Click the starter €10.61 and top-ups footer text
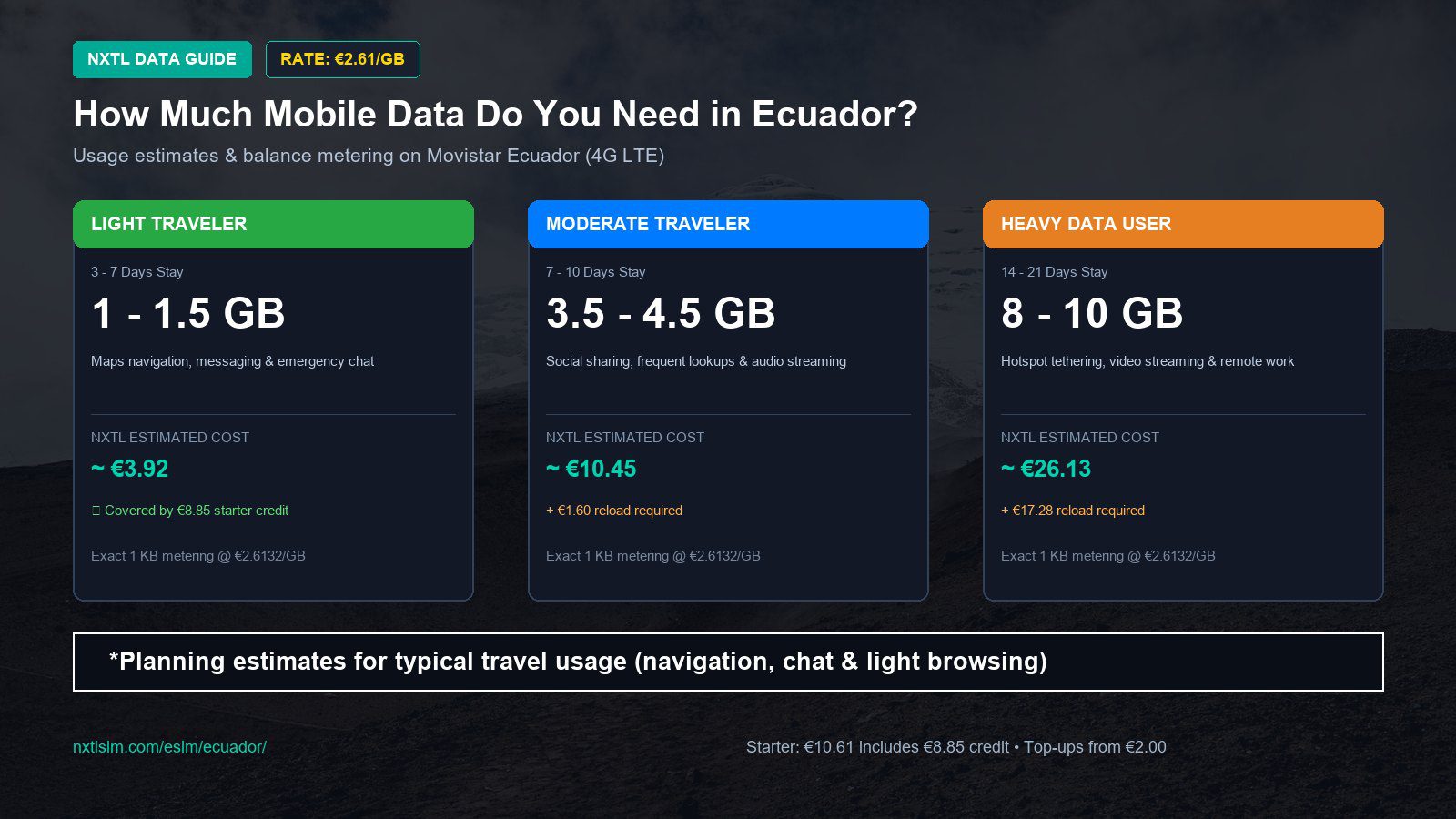Viewport: 1456px width, 819px height. click(956, 747)
